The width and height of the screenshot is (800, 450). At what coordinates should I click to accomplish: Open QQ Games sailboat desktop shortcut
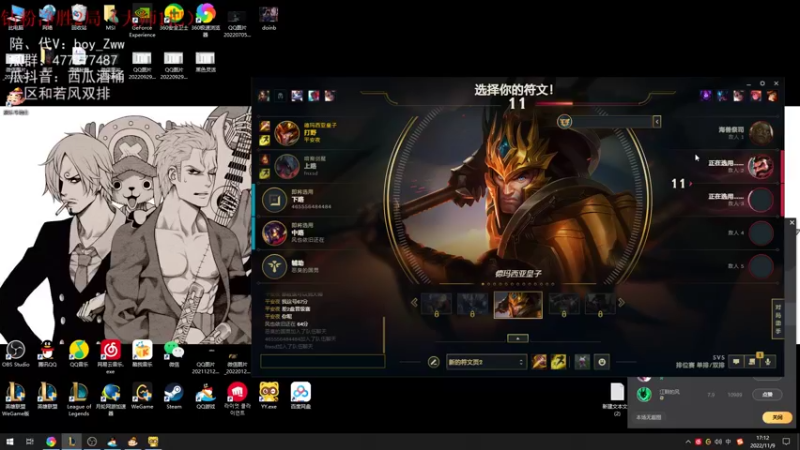tap(205, 396)
